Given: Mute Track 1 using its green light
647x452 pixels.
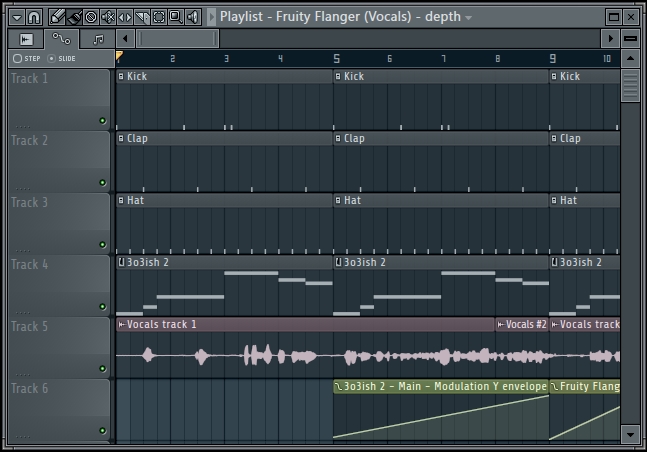Looking at the screenshot, I should coord(103,121).
